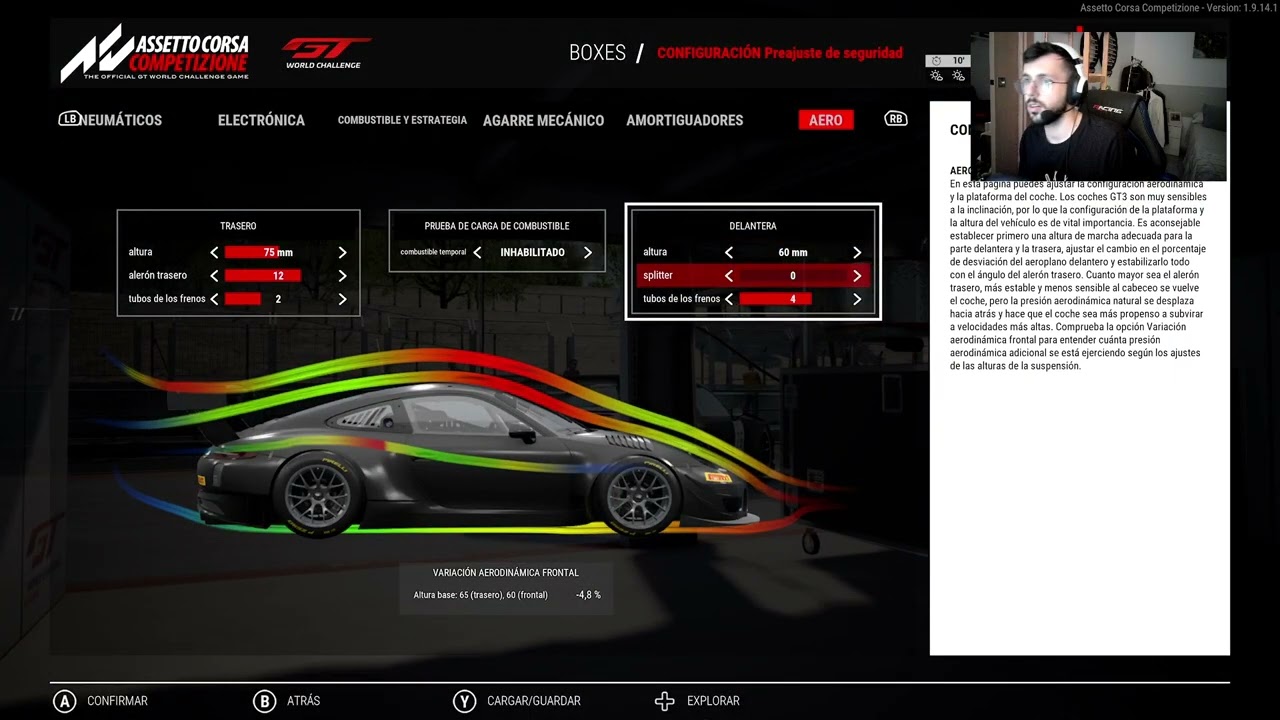Previous combustible temporal option arrow

pyautogui.click(x=477, y=253)
